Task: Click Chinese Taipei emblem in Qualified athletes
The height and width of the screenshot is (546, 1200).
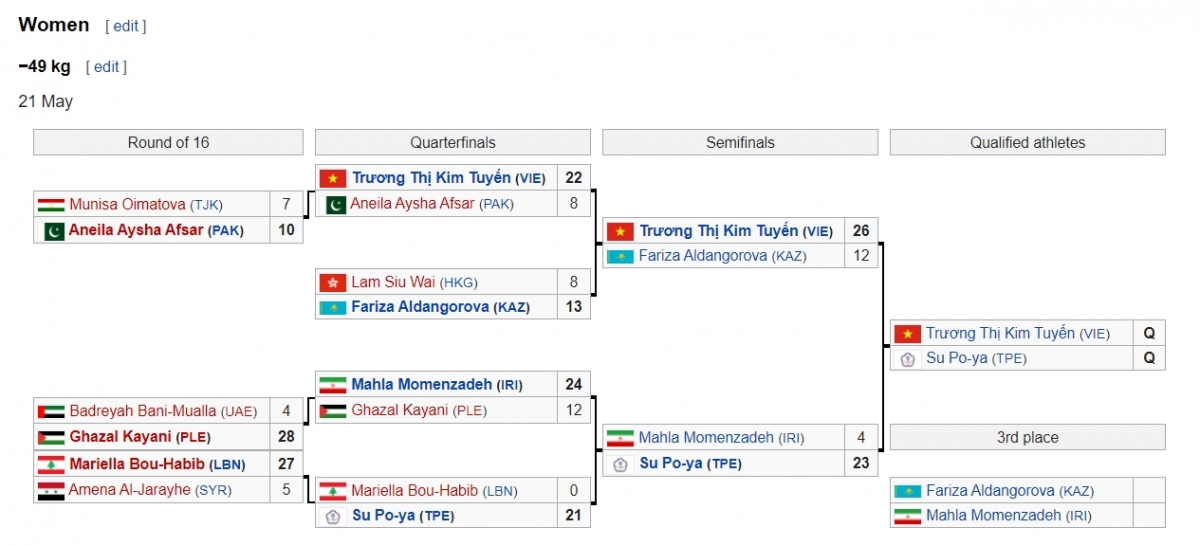Action: [907, 359]
